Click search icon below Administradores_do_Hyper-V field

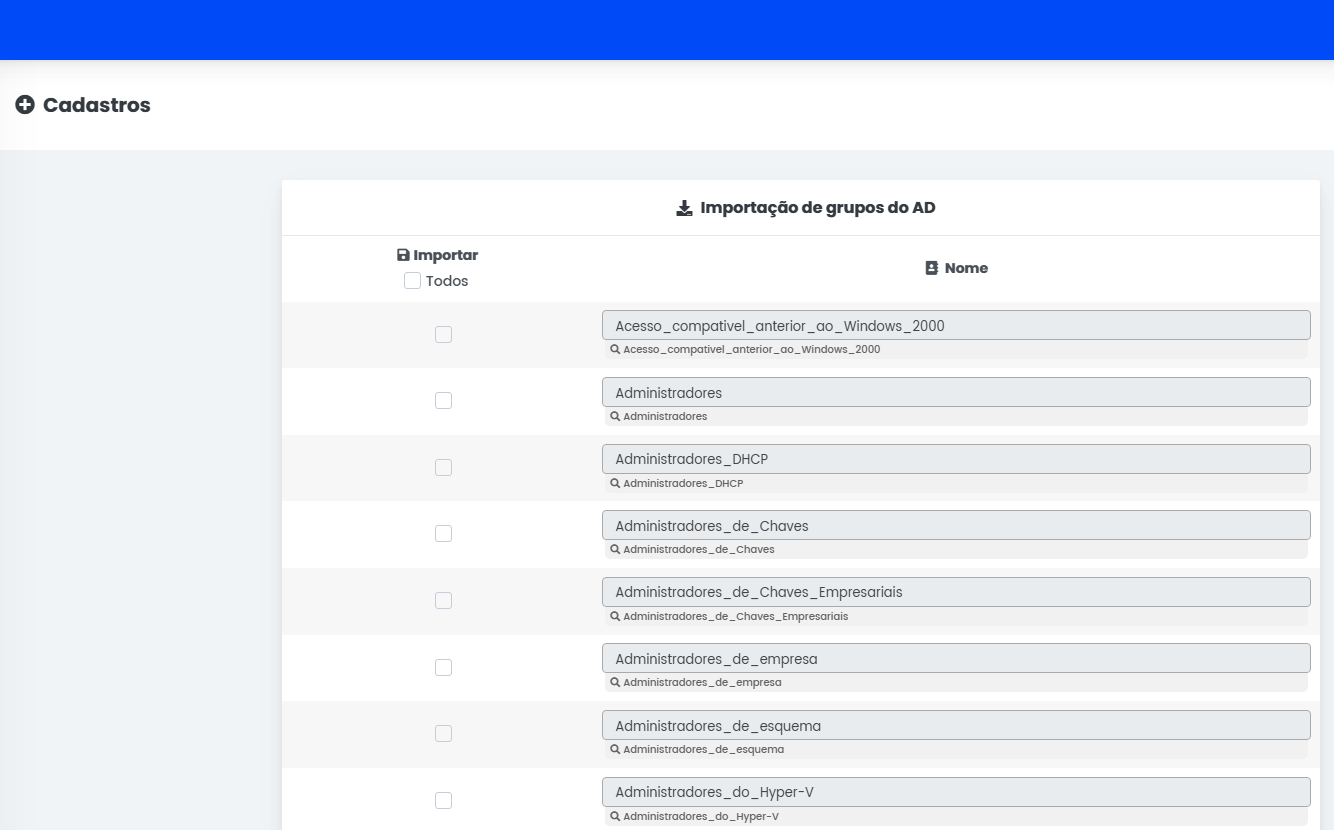pos(615,816)
